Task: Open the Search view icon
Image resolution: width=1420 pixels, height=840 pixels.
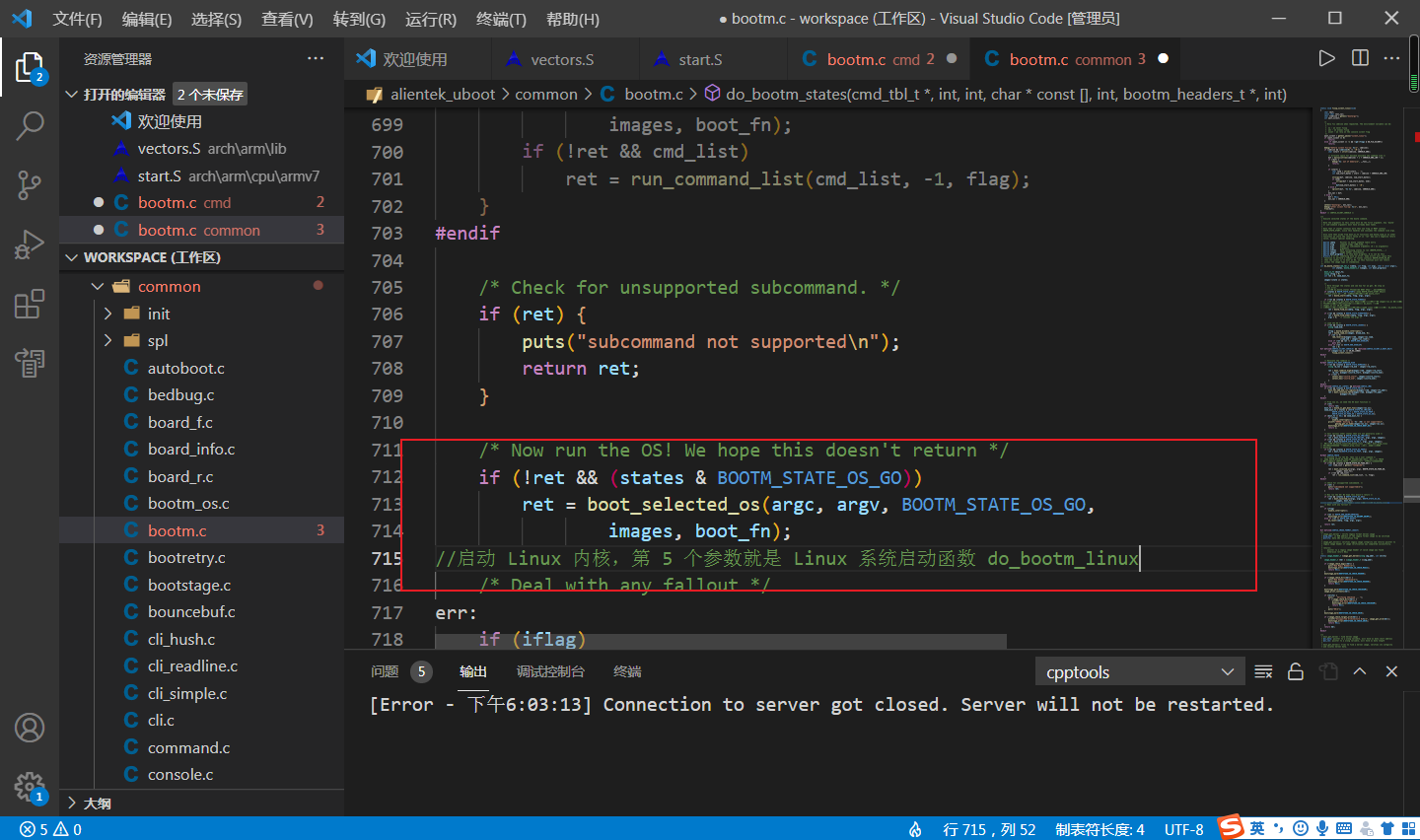Action: 30,125
